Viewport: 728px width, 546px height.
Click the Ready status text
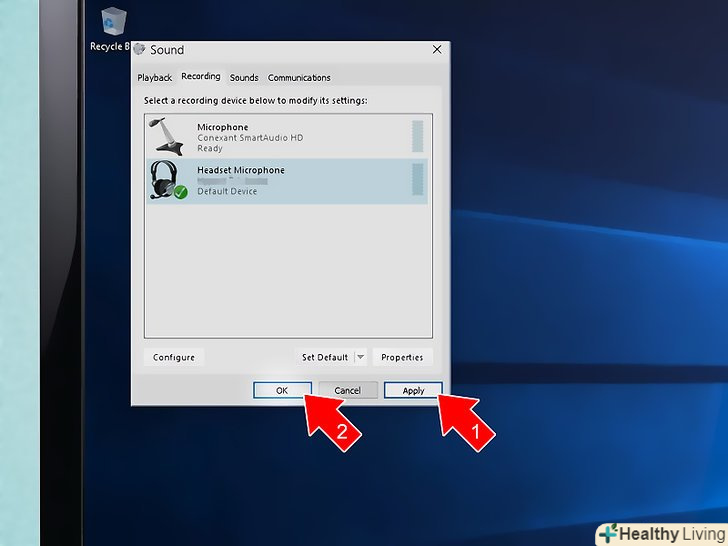click(x=210, y=149)
